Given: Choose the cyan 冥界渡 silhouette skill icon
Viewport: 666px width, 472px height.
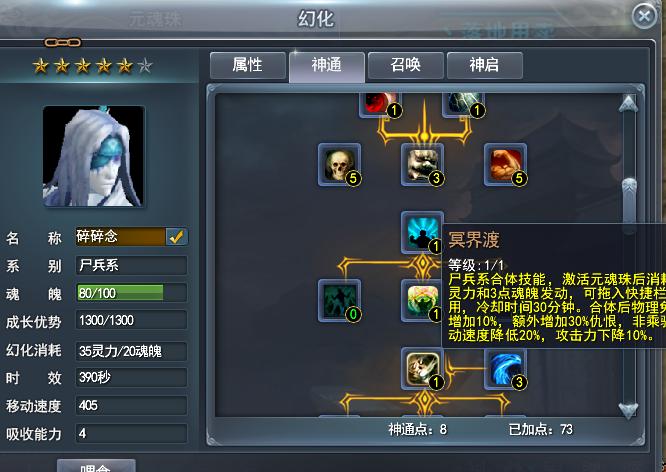Looking at the screenshot, I should [422, 232].
